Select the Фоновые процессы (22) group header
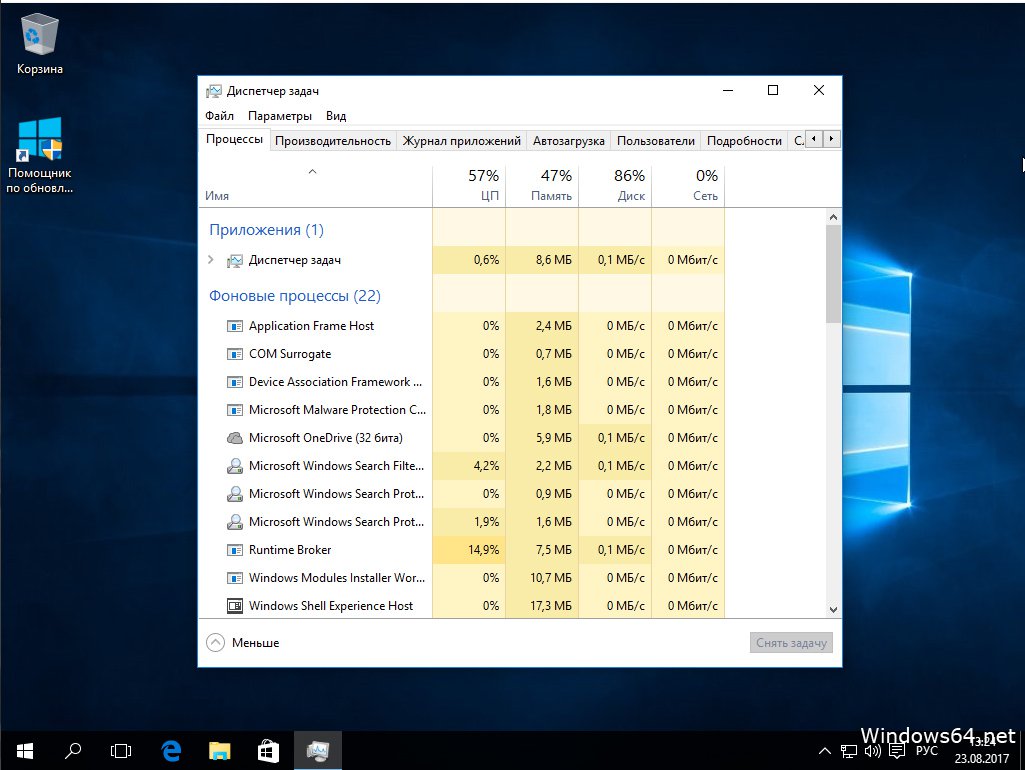1025x770 pixels. click(x=294, y=296)
